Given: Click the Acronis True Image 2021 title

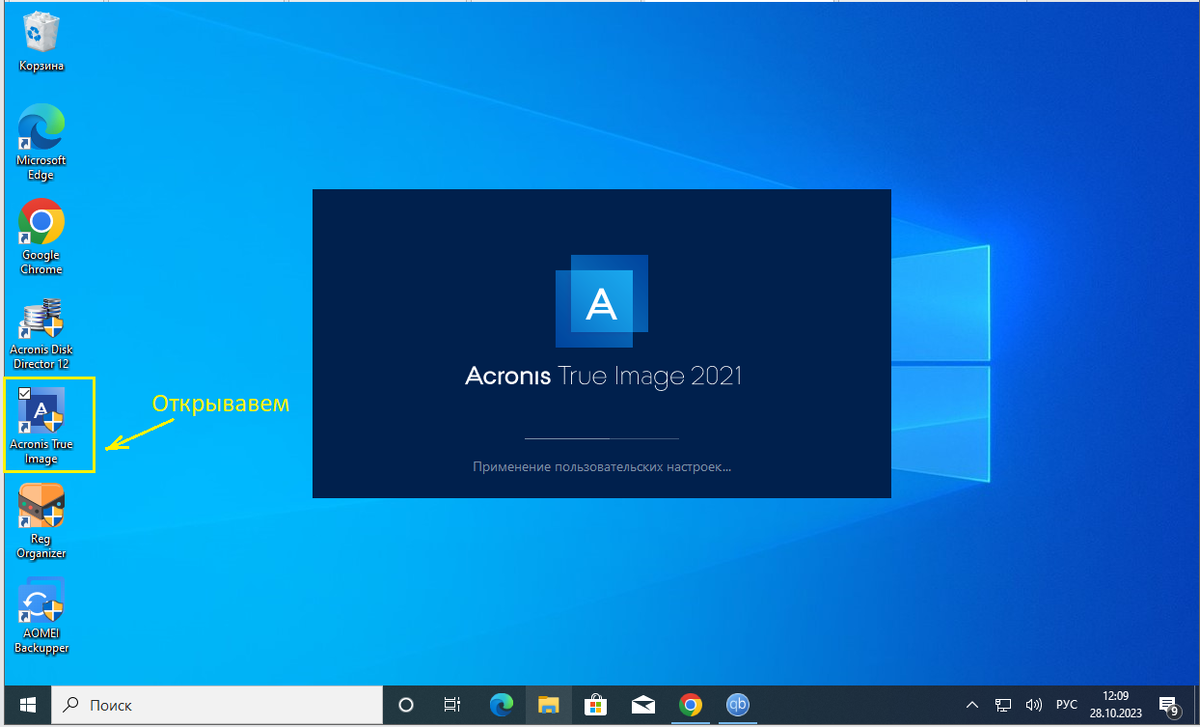Looking at the screenshot, I should (603, 377).
